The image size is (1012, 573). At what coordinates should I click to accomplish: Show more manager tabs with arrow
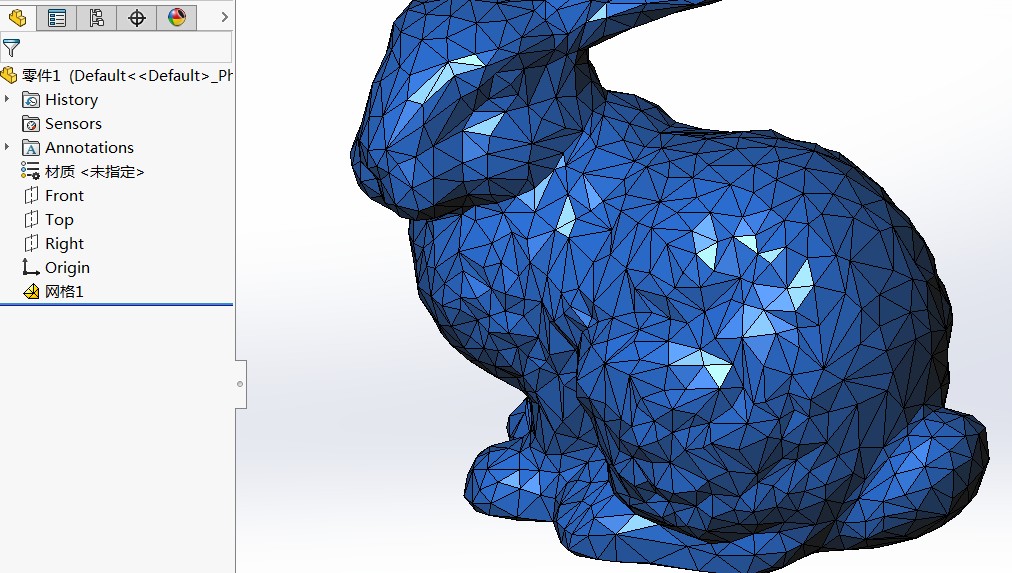point(224,17)
